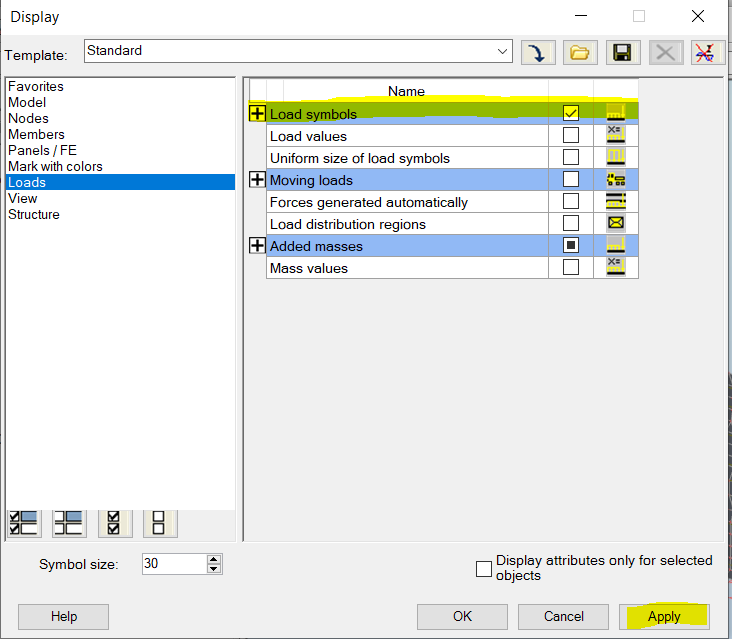732x639 pixels.
Task: Click the Load symbols row icon
Action: [616, 112]
